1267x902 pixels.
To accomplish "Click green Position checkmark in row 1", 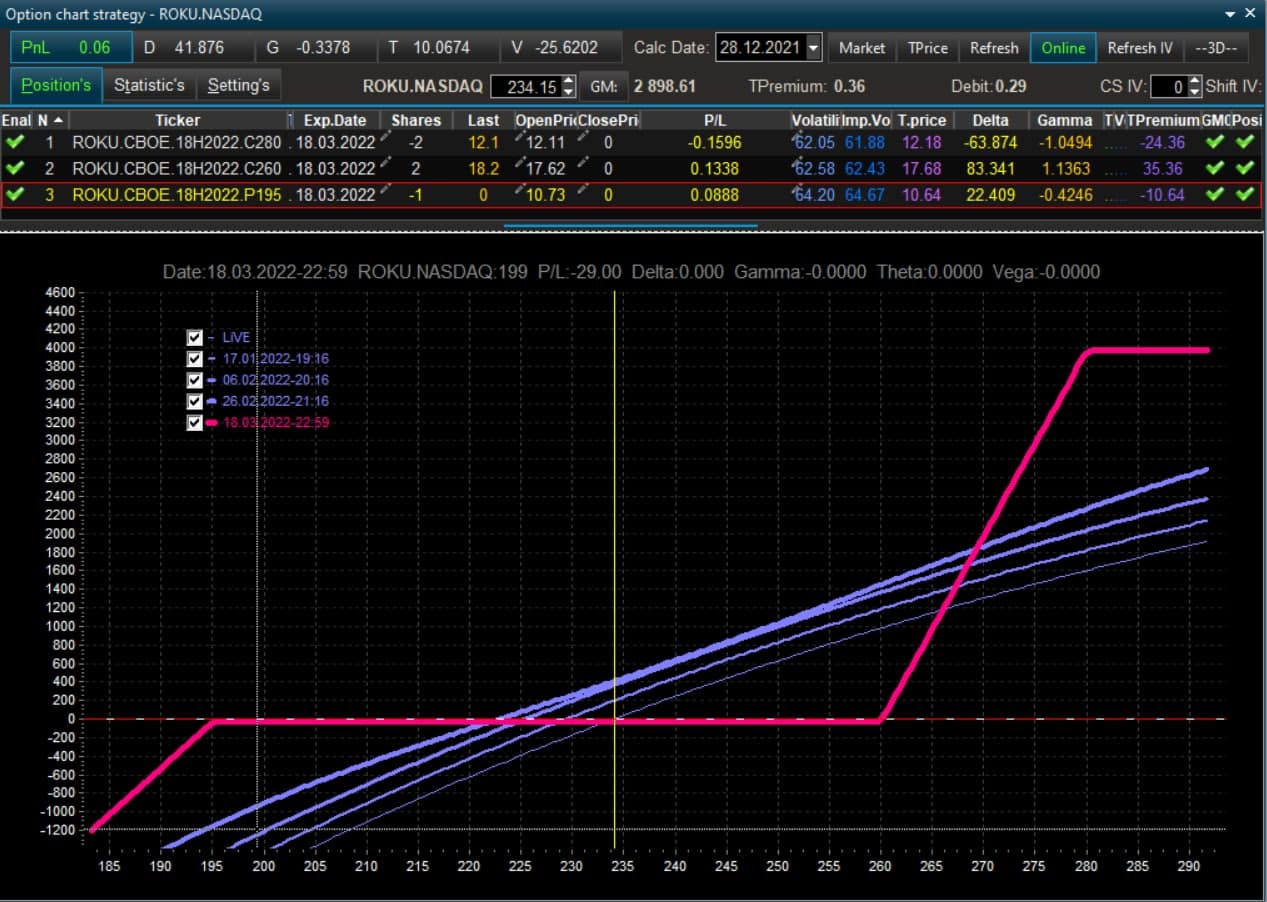I will (1245, 142).
